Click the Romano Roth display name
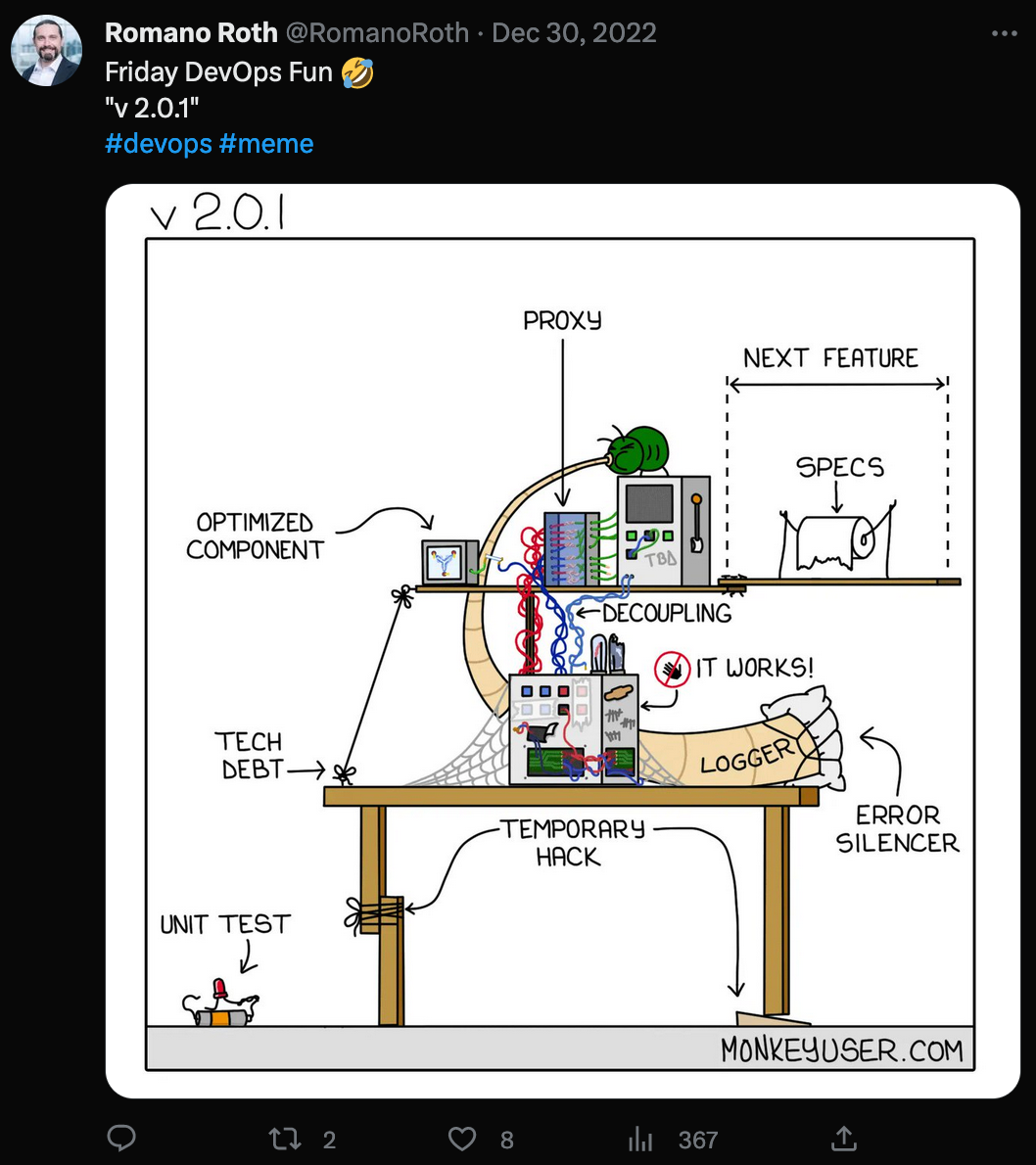This screenshot has height=1165, width=1036. click(191, 33)
